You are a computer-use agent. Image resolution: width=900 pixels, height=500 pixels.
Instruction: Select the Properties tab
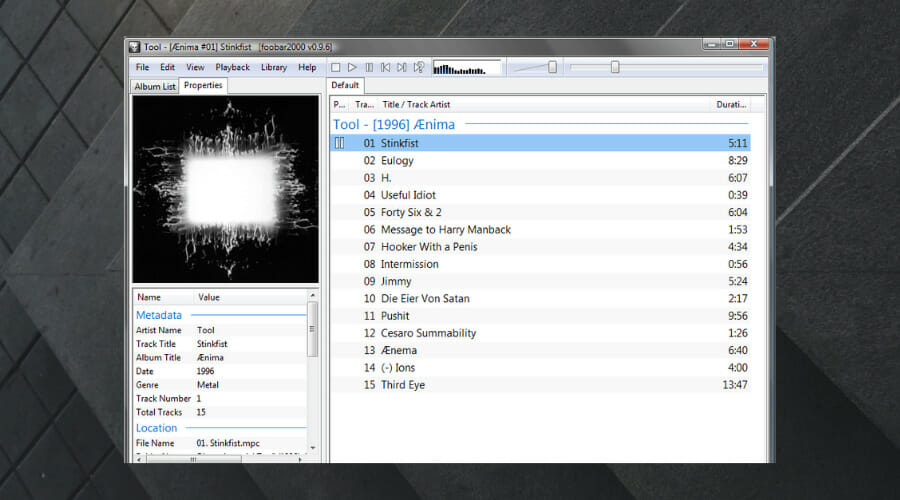coord(203,85)
